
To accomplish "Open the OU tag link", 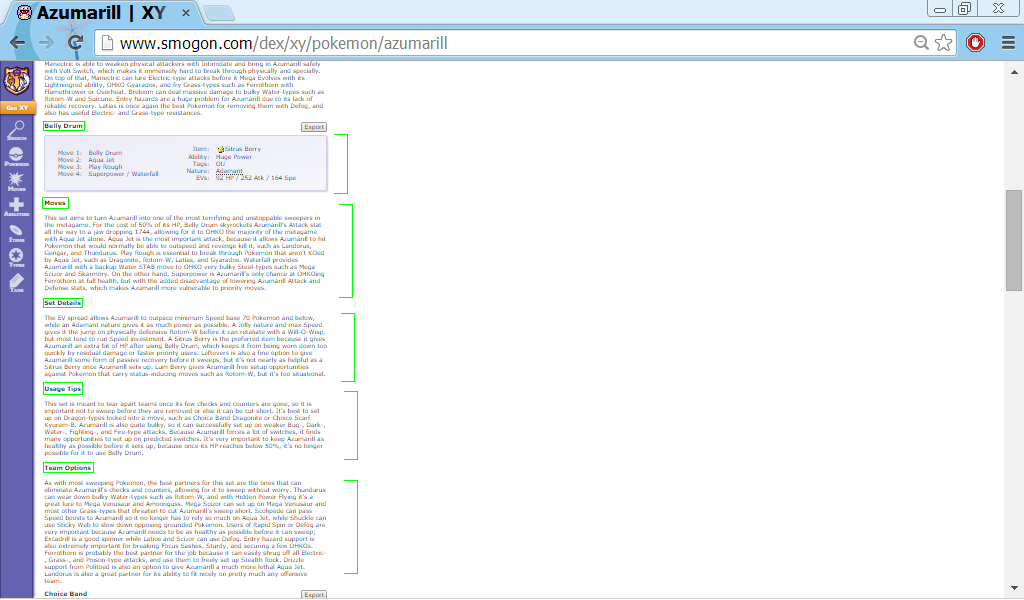I will pos(220,165).
